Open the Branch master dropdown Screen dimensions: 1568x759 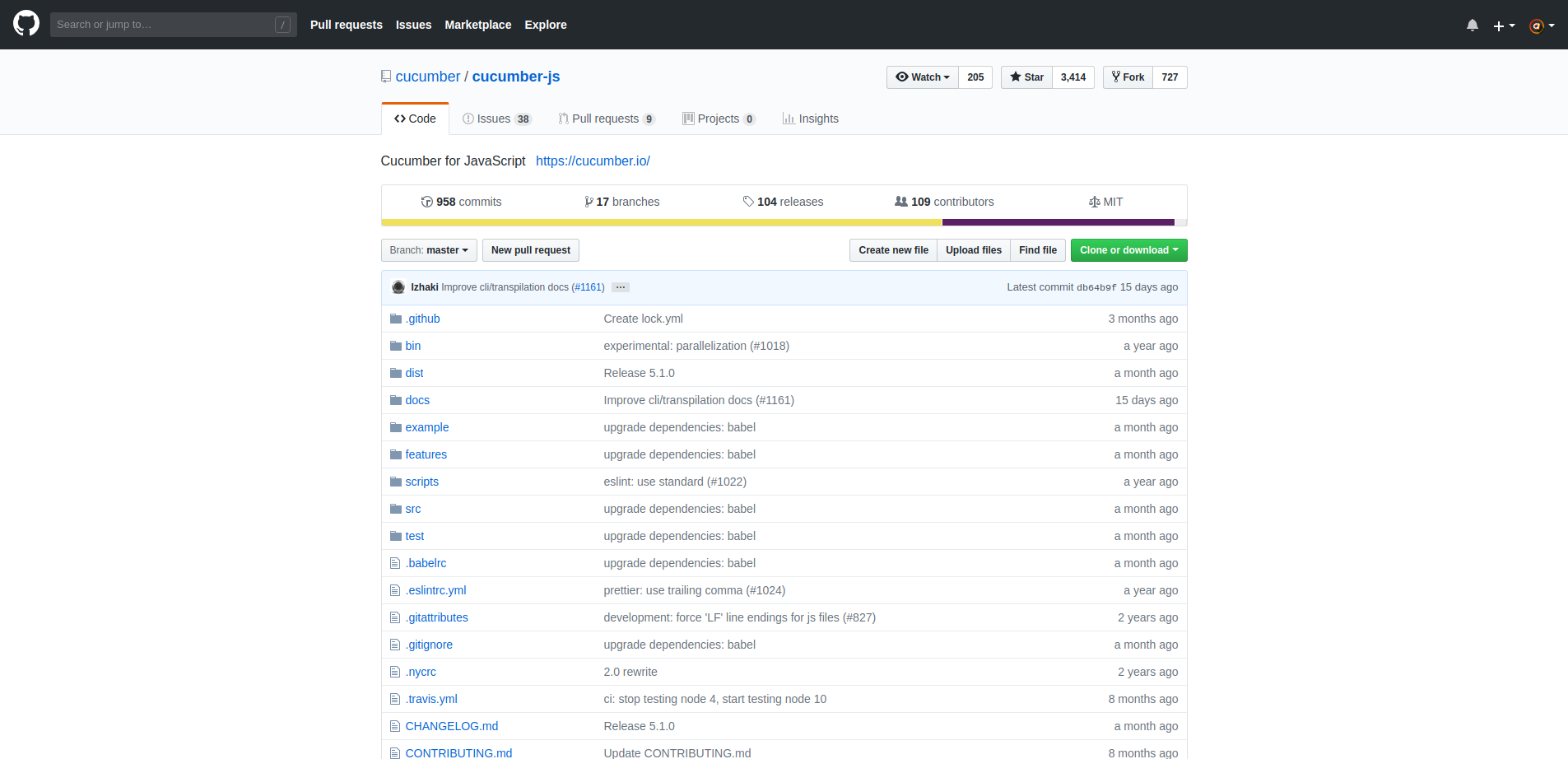(428, 250)
